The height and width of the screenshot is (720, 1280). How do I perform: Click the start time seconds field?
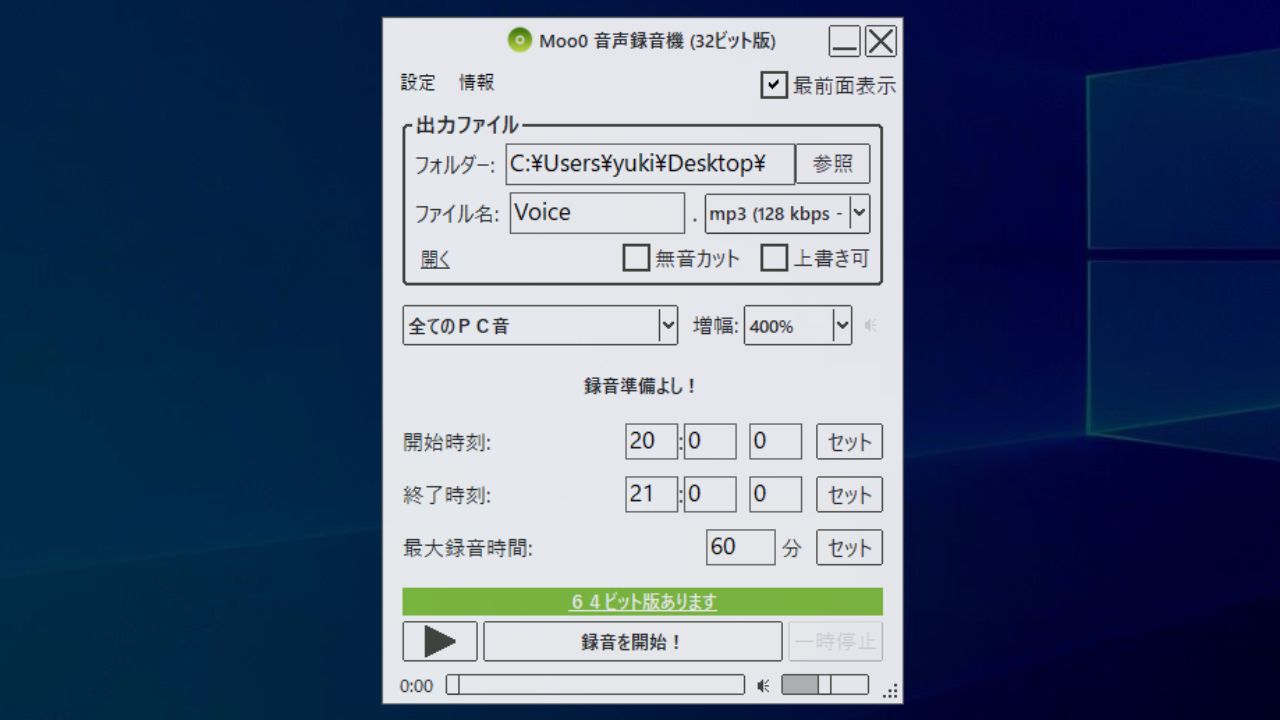(x=775, y=441)
